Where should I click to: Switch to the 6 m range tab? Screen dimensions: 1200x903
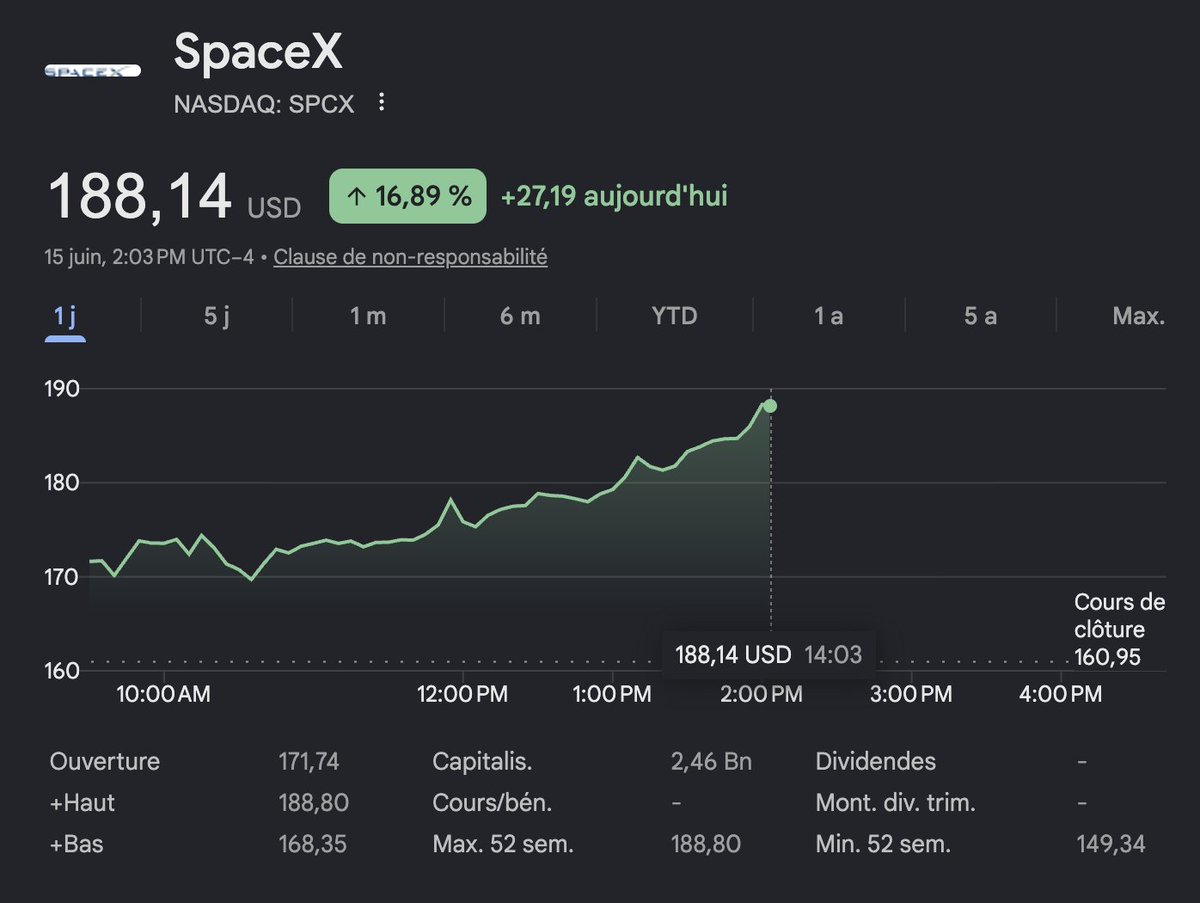pos(520,316)
